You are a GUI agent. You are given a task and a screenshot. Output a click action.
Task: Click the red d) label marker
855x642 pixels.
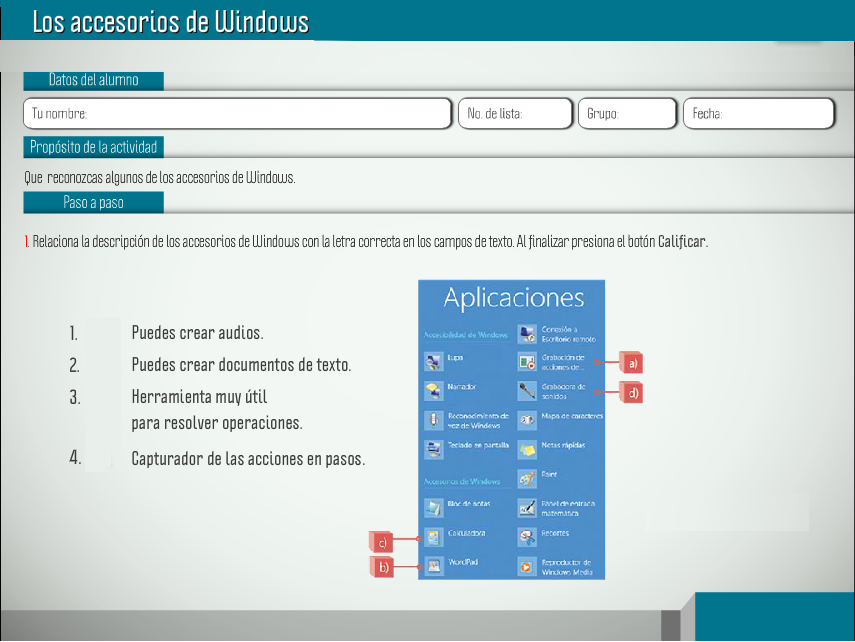[631, 393]
